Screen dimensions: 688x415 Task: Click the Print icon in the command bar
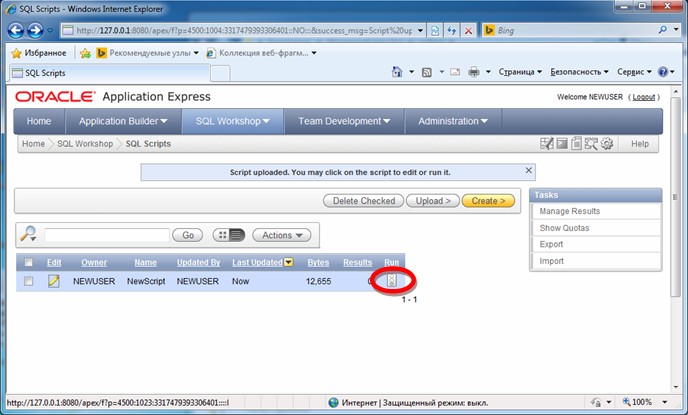pyautogui.click(x=474, y=72)
